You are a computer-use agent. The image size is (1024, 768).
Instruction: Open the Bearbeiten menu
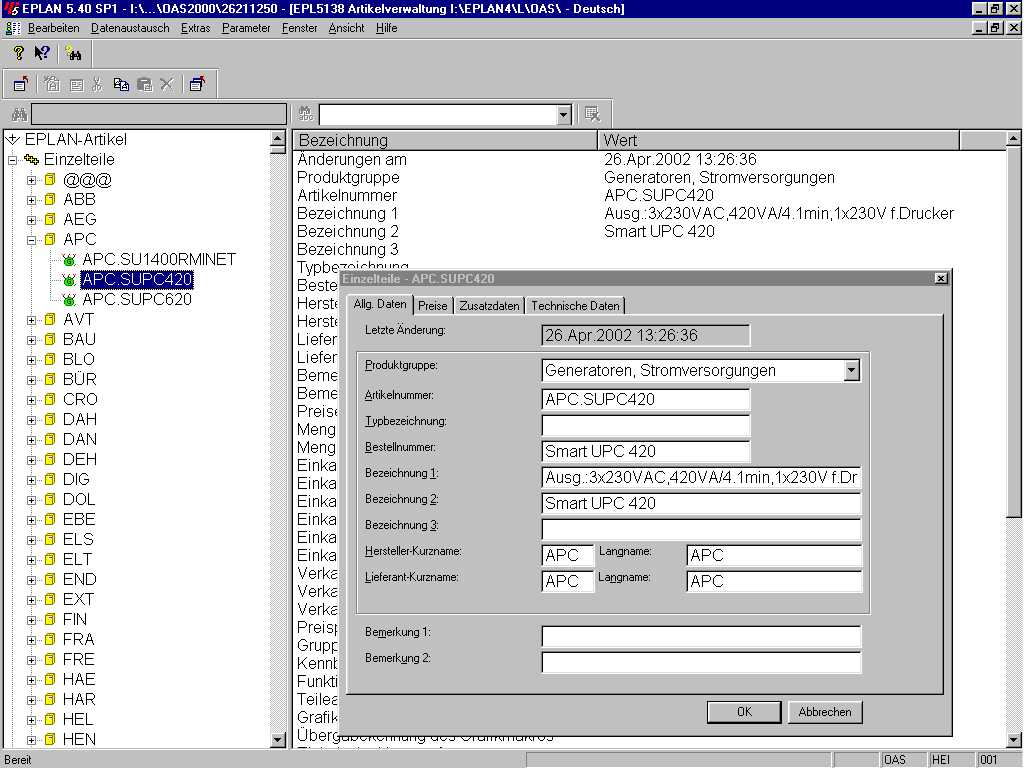54,28
